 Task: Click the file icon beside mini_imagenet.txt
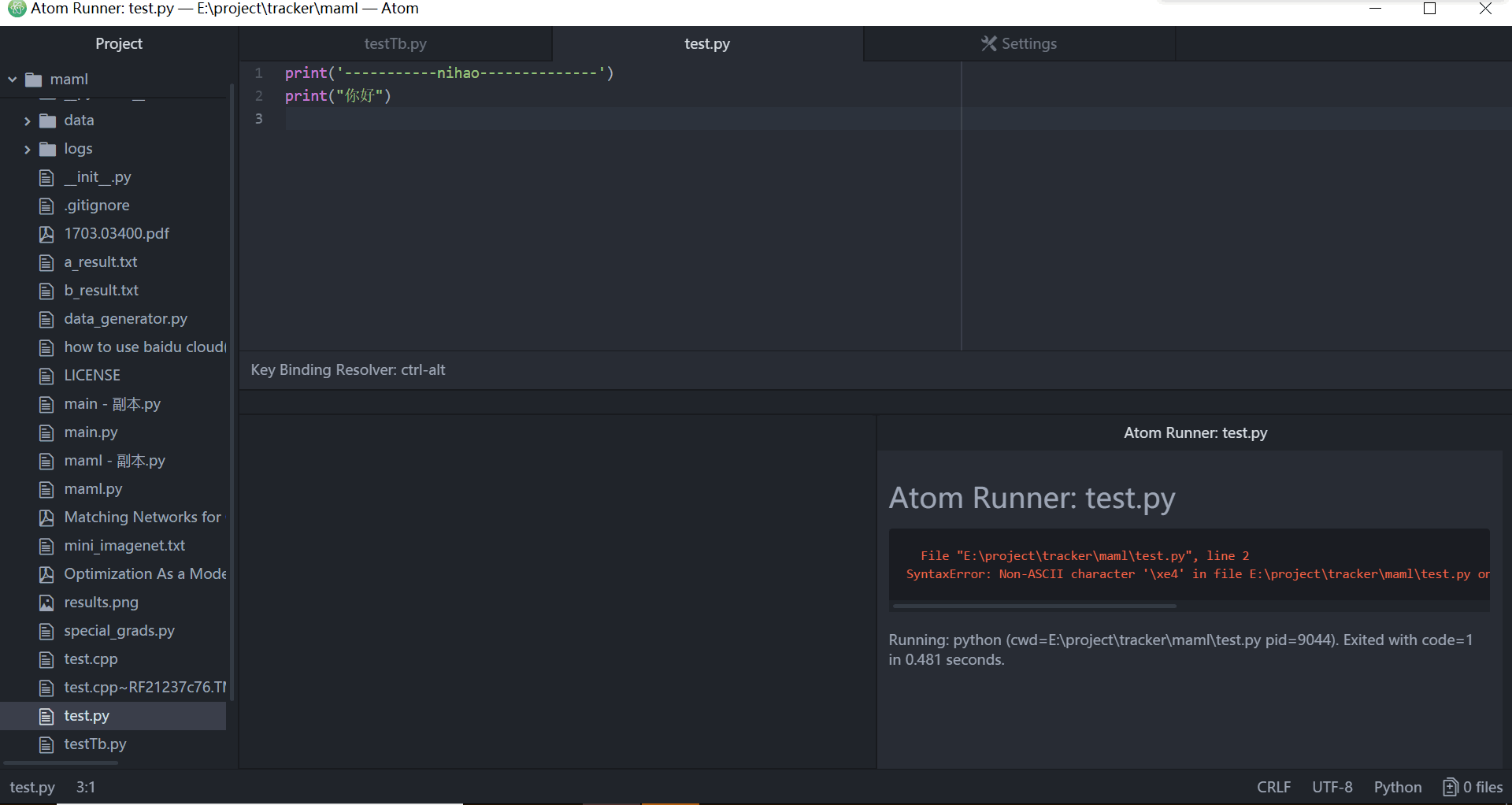pos(46,546)
